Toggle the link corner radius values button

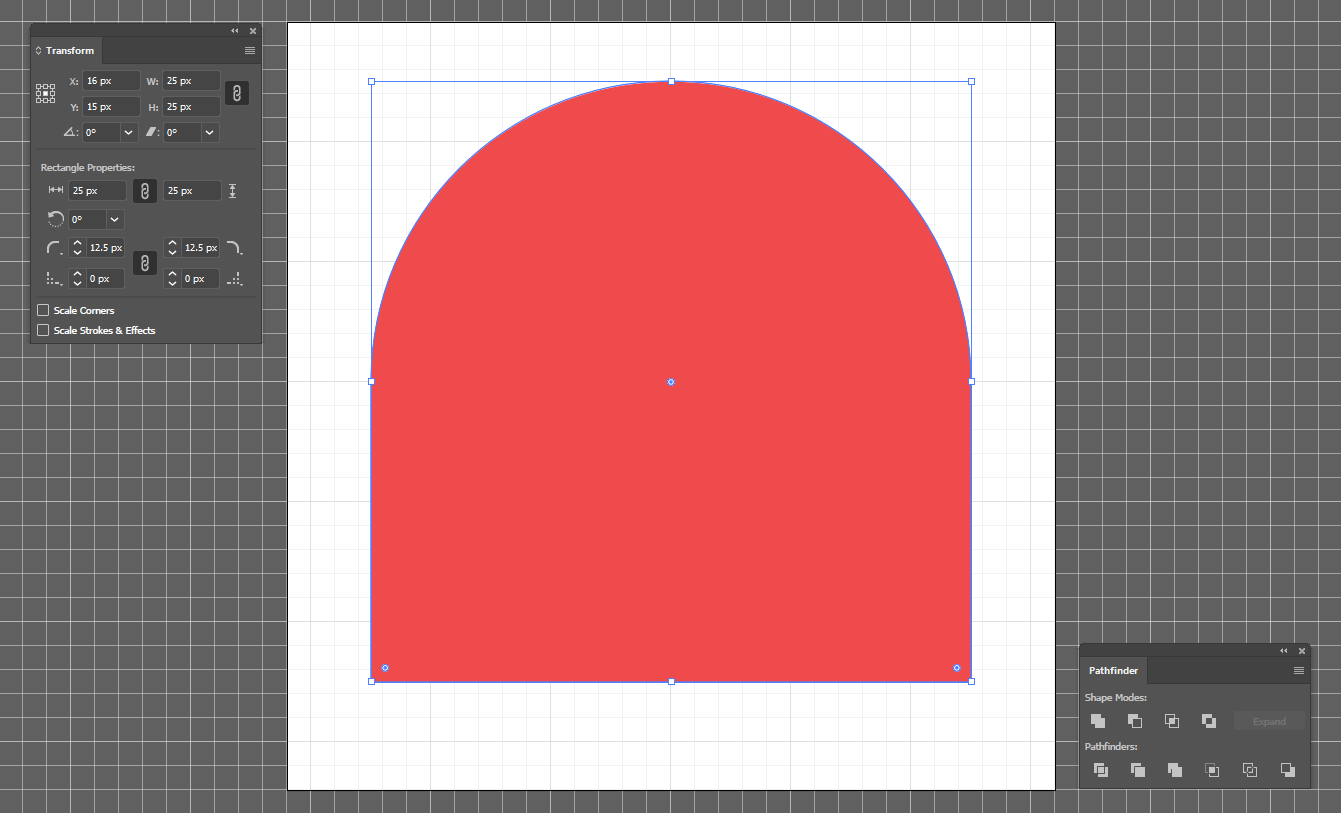[x=145, y=263]
